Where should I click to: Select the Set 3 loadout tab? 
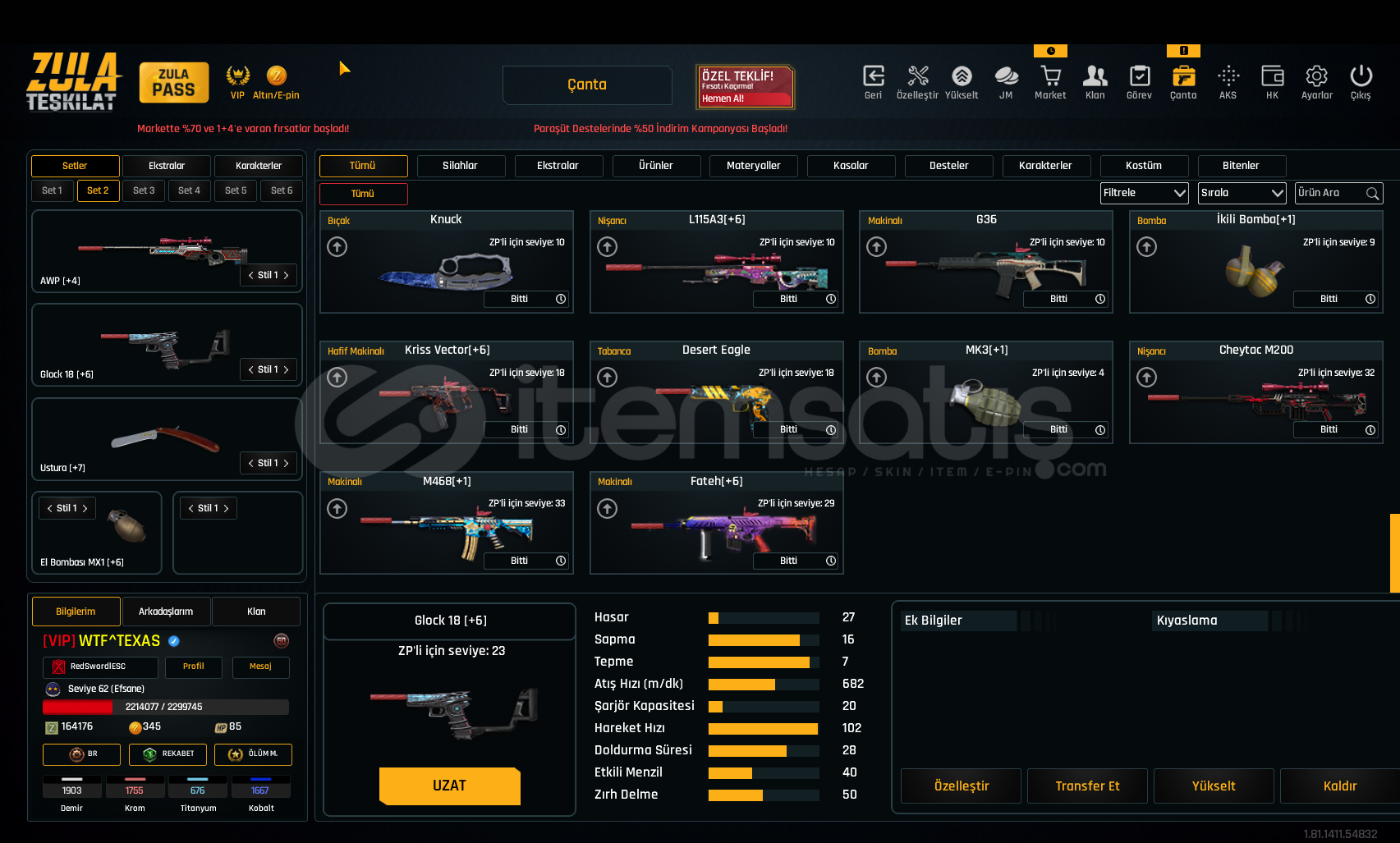click(144, 191)
